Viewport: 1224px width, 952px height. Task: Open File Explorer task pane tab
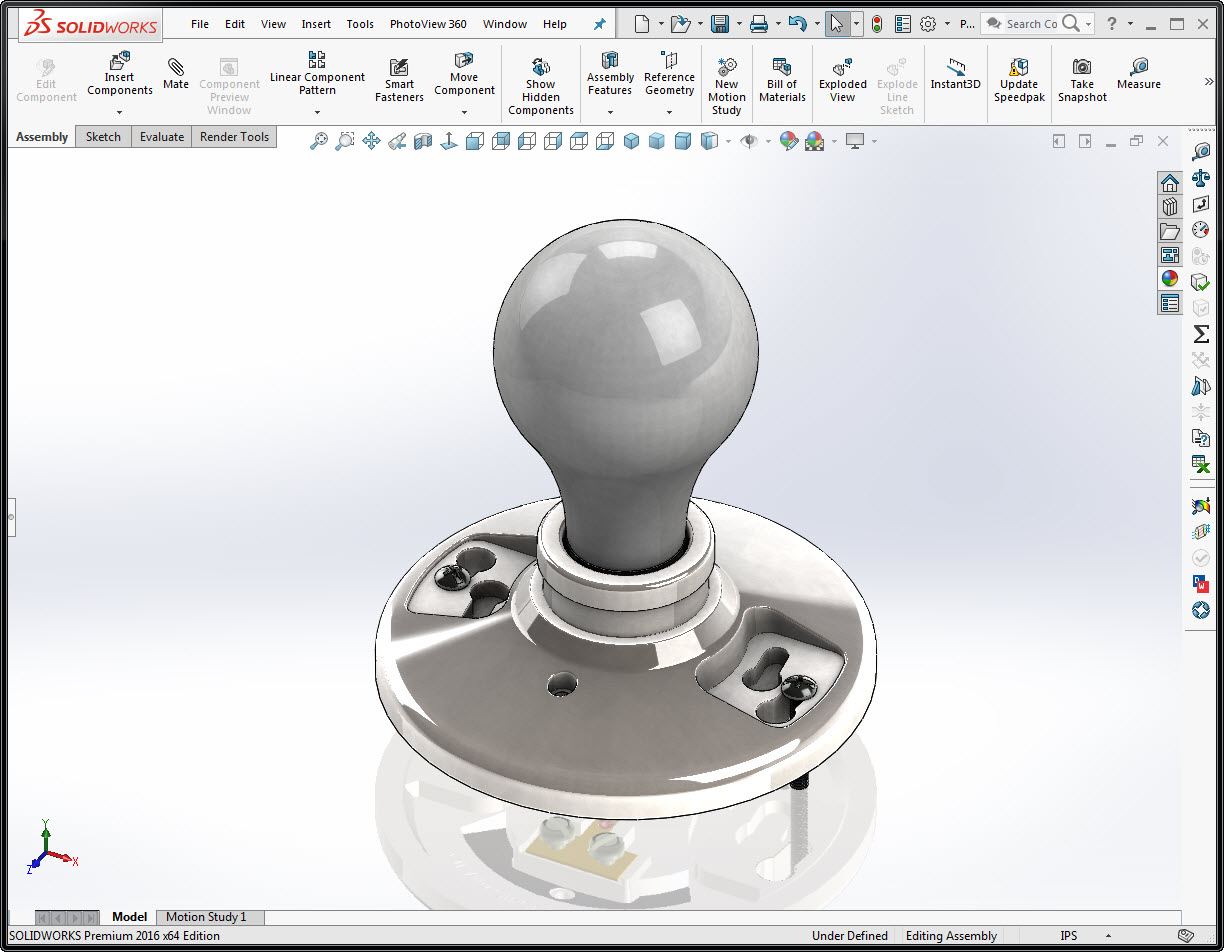point(1170,231)
